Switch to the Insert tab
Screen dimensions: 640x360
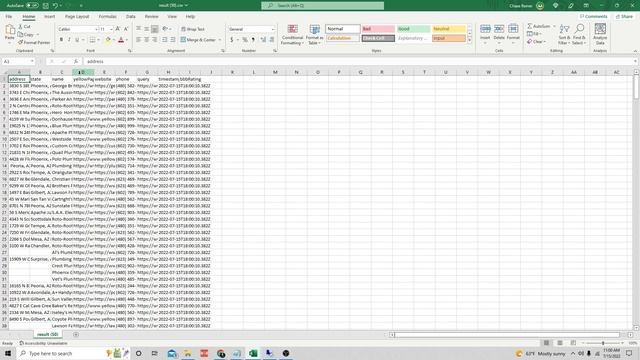(x=49, y=17)
